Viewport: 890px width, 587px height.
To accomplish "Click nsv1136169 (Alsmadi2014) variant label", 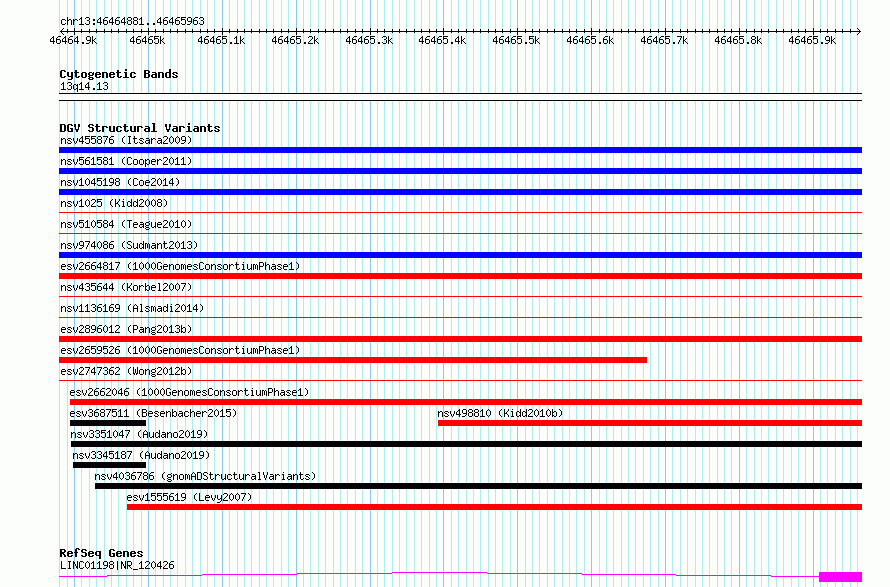I will 132,308.
